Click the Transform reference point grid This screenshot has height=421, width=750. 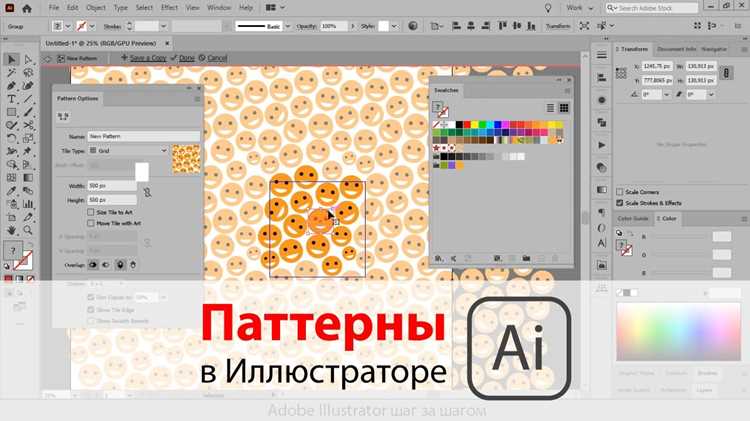(x=621, y=73)
